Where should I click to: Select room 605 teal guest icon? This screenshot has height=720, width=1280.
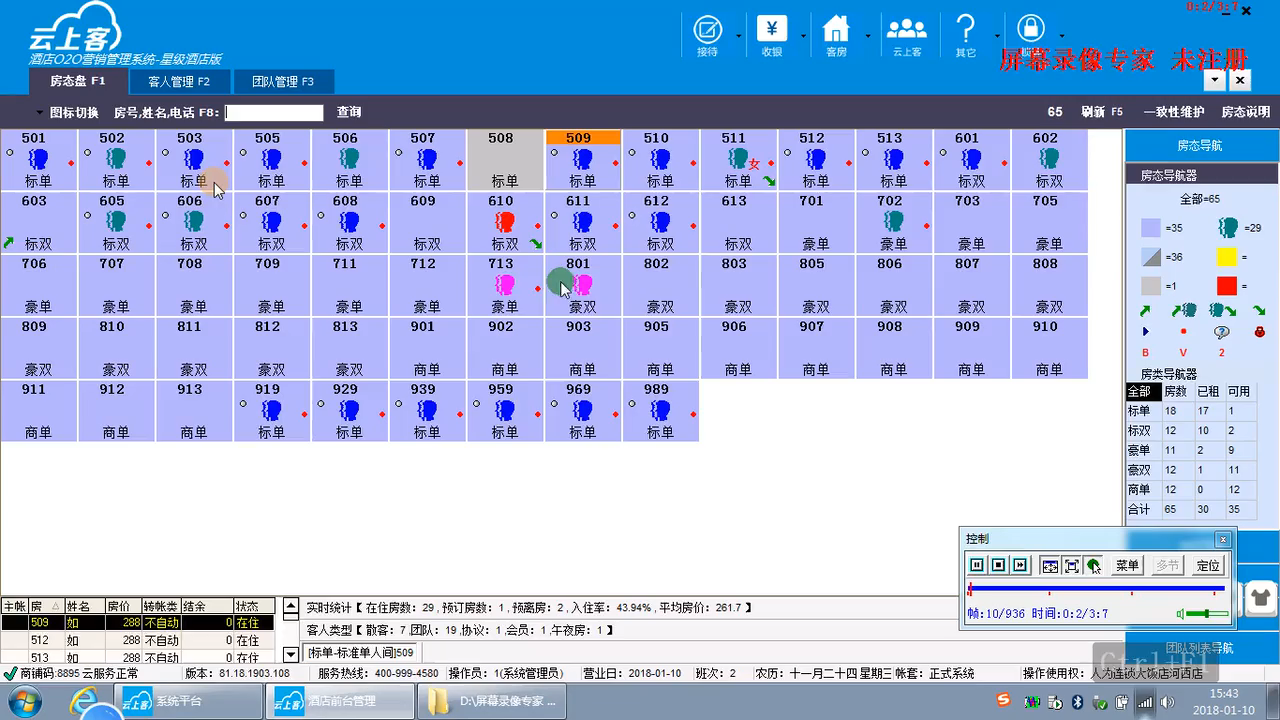(x=116, y=221)
